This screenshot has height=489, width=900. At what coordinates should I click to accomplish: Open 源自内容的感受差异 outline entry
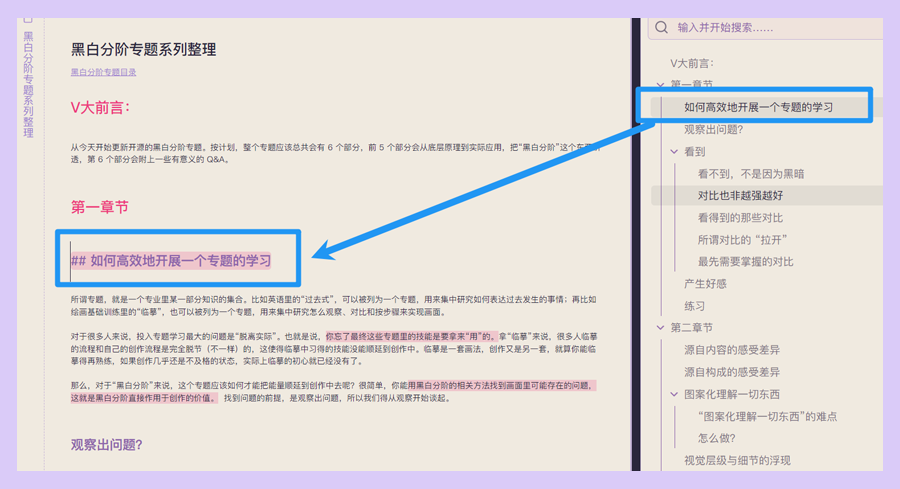click(x=732, y=350)
